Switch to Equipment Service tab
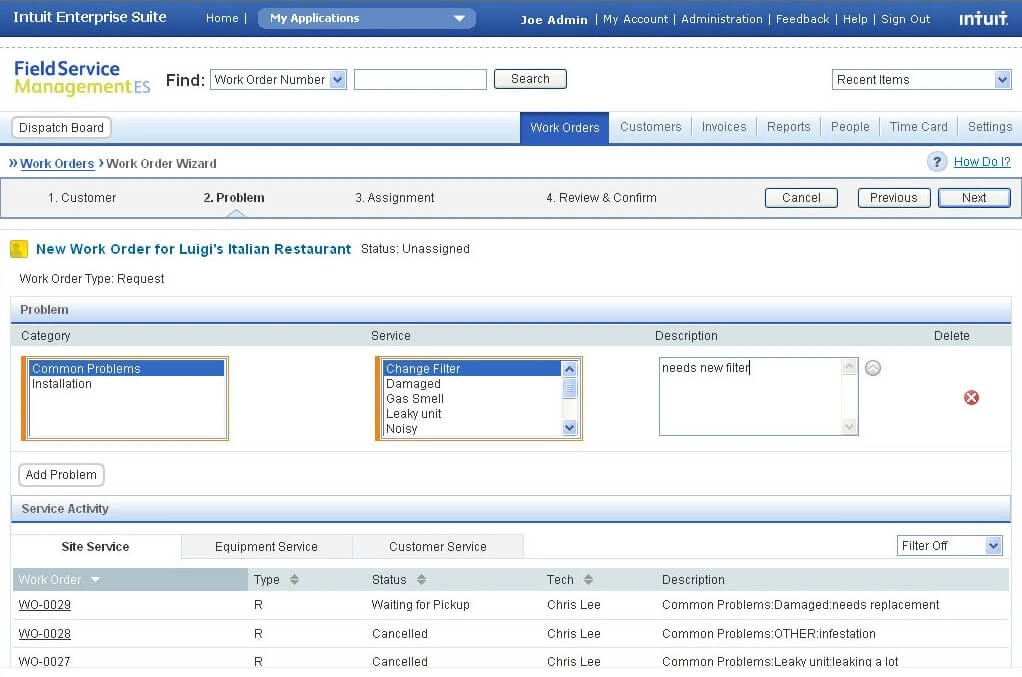 [266, 547]
